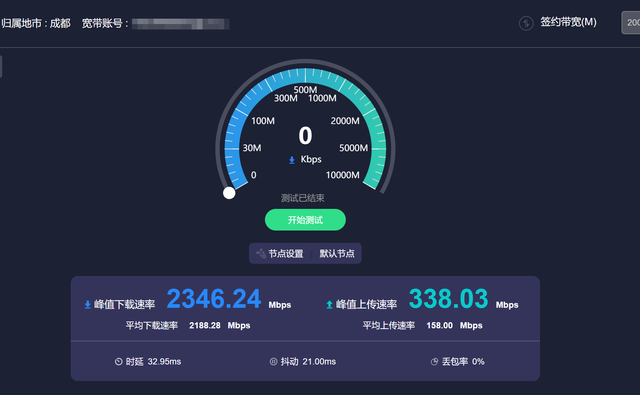640x395 pixels.
Task: Click the blurred 宽带账号 value
Action: (180, 24)
